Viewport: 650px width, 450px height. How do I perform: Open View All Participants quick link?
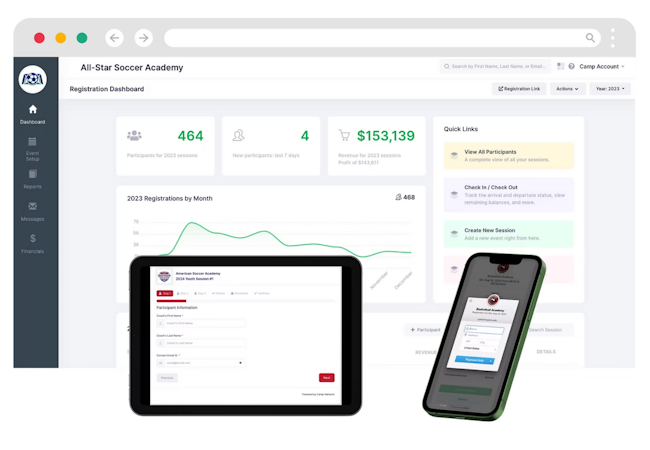pos(509,155)
